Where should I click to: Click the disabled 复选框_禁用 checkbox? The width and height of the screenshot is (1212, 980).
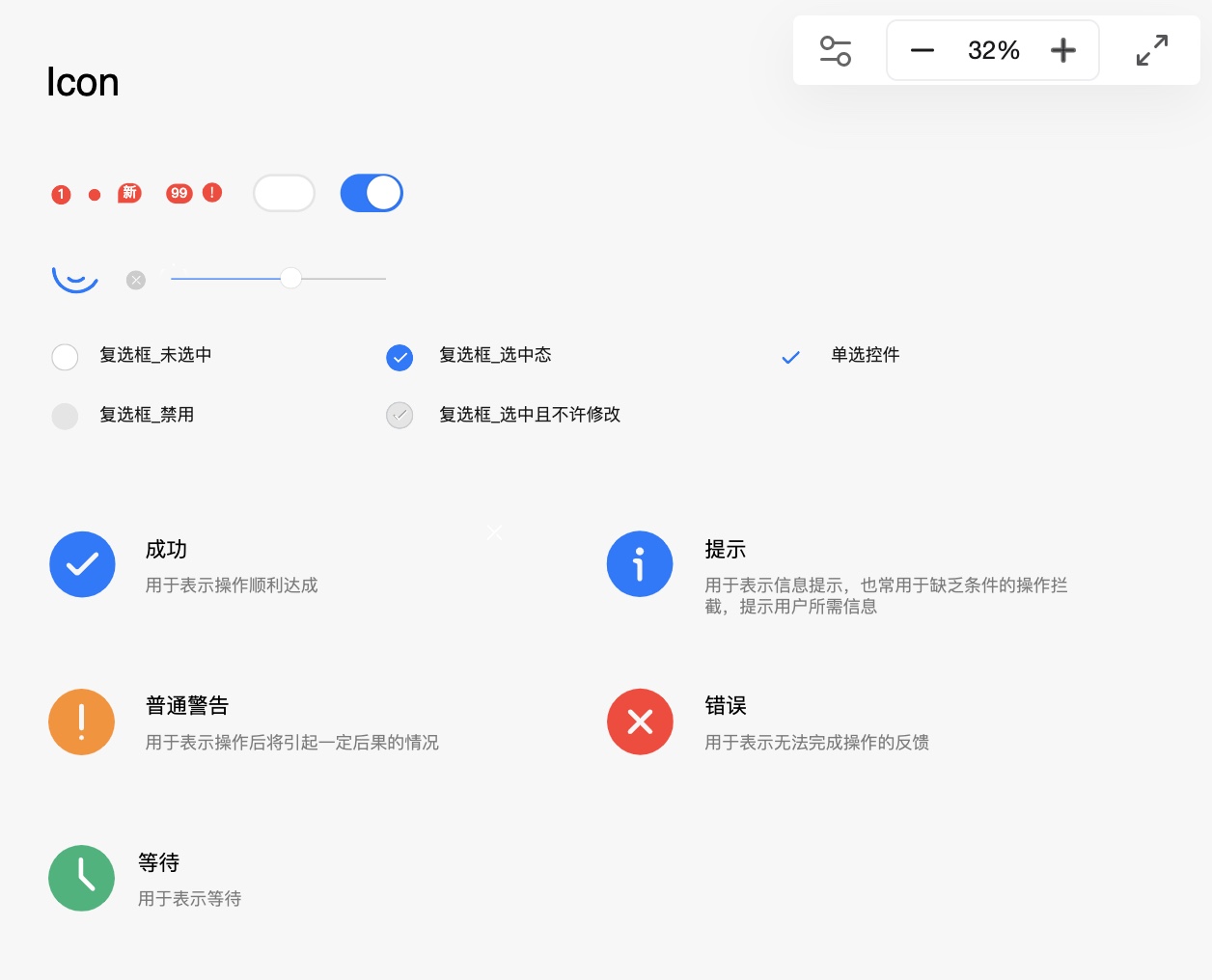coord(65,417)
